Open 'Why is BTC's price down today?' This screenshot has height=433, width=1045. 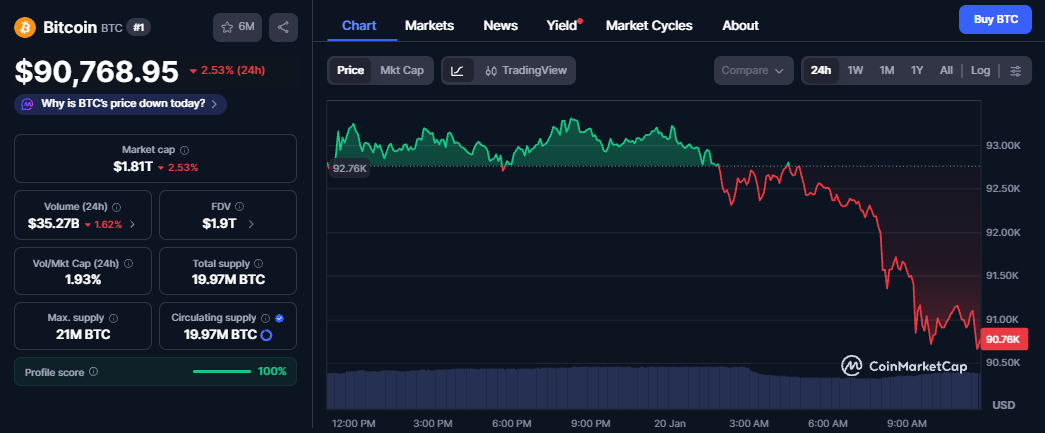pyautogui.click(x=122, y=103)
